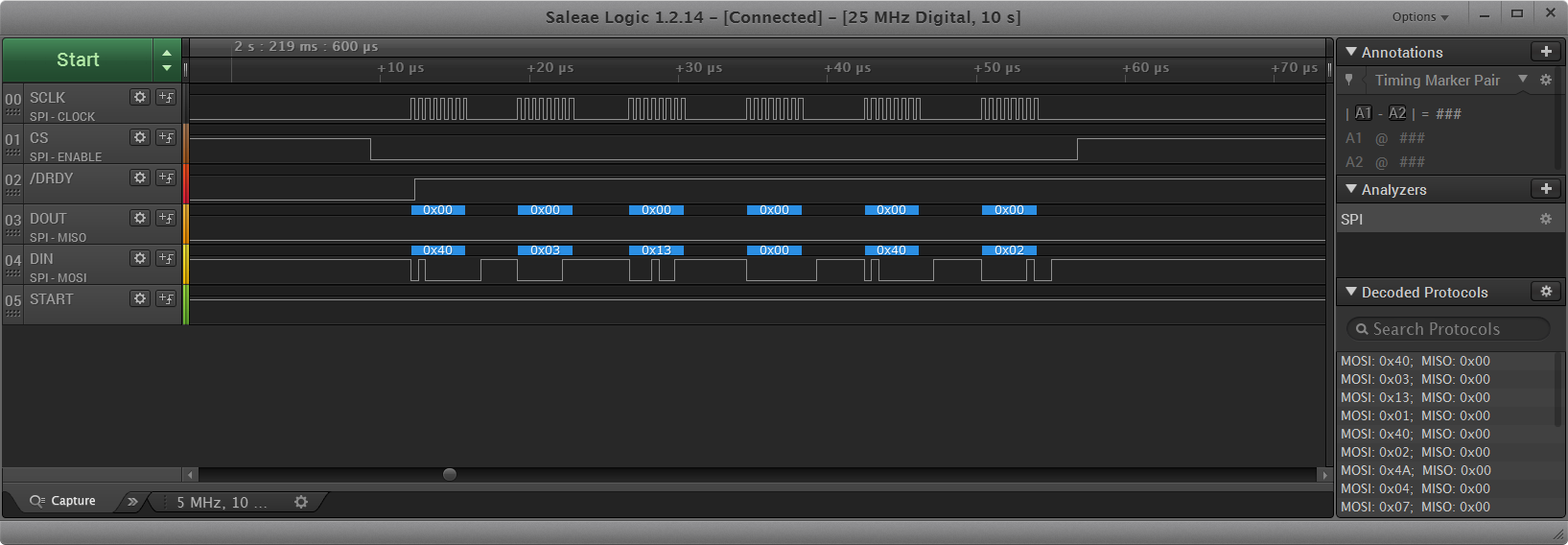Image resolution: width=1568 pixels, height=545 pixels.
Task: Select decoded row MOSI: 0x04
Action: pyautogui.click(x=1416, y=488)
